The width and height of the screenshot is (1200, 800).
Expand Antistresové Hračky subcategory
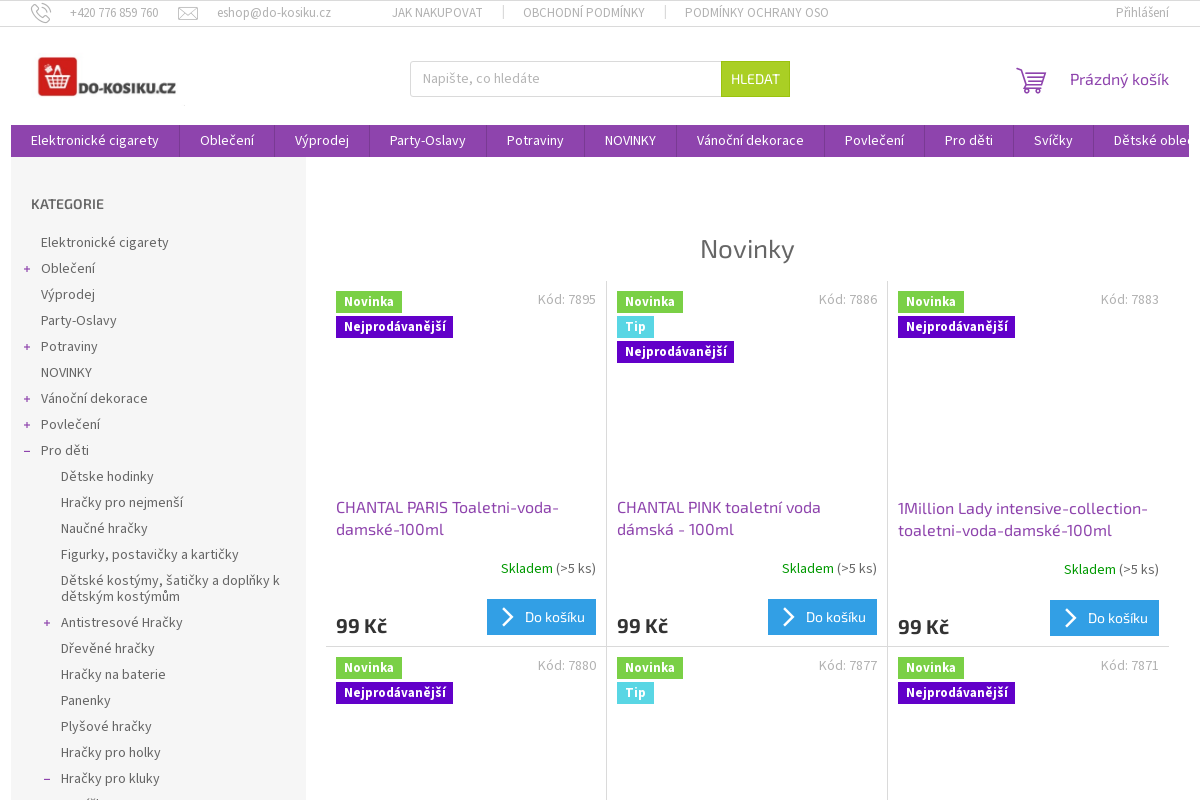point(47,623)
